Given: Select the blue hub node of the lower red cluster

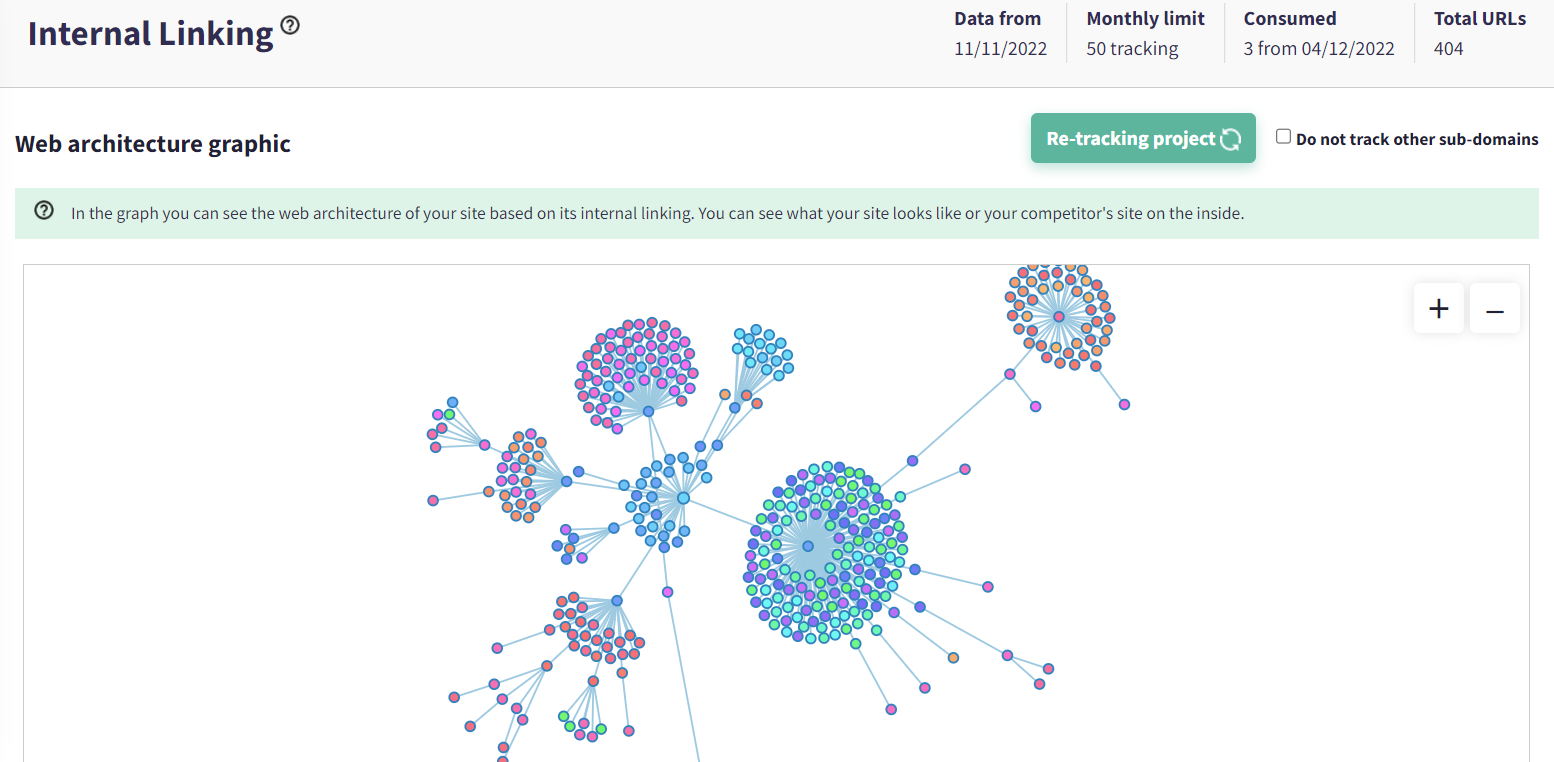Looking at the screenshot, I should coord(617,601).
